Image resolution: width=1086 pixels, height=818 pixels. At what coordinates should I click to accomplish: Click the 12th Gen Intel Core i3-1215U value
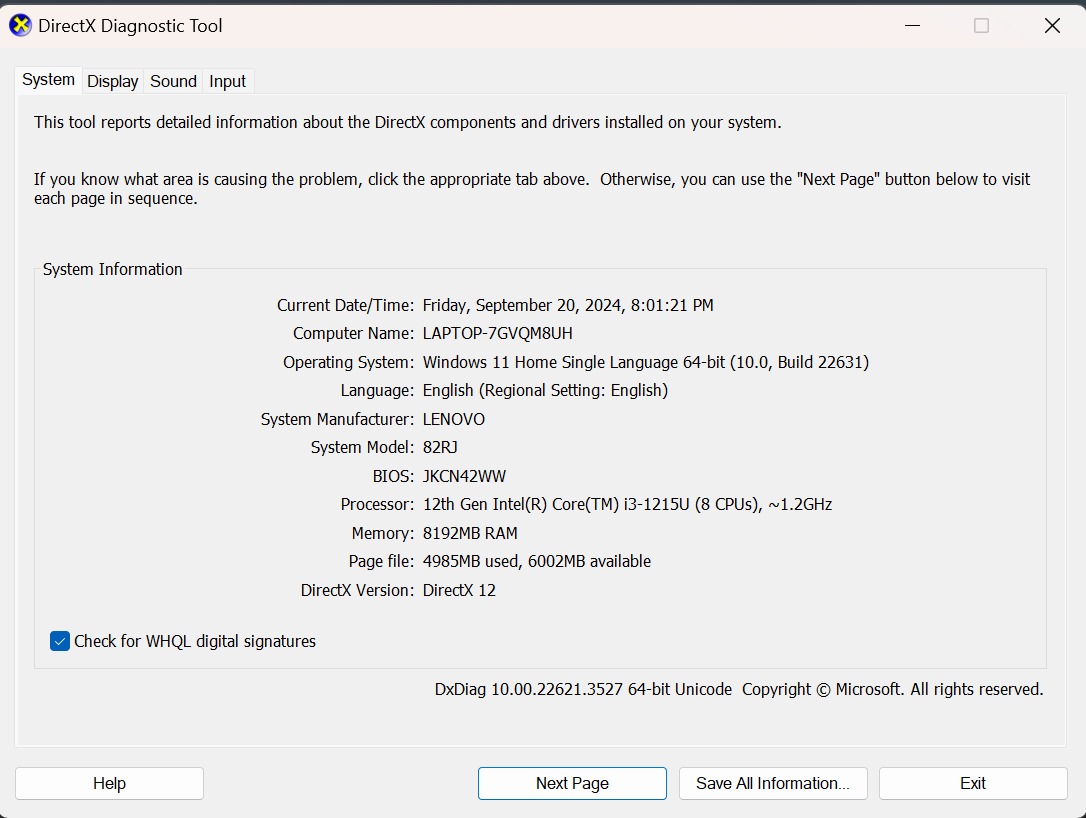627,504
